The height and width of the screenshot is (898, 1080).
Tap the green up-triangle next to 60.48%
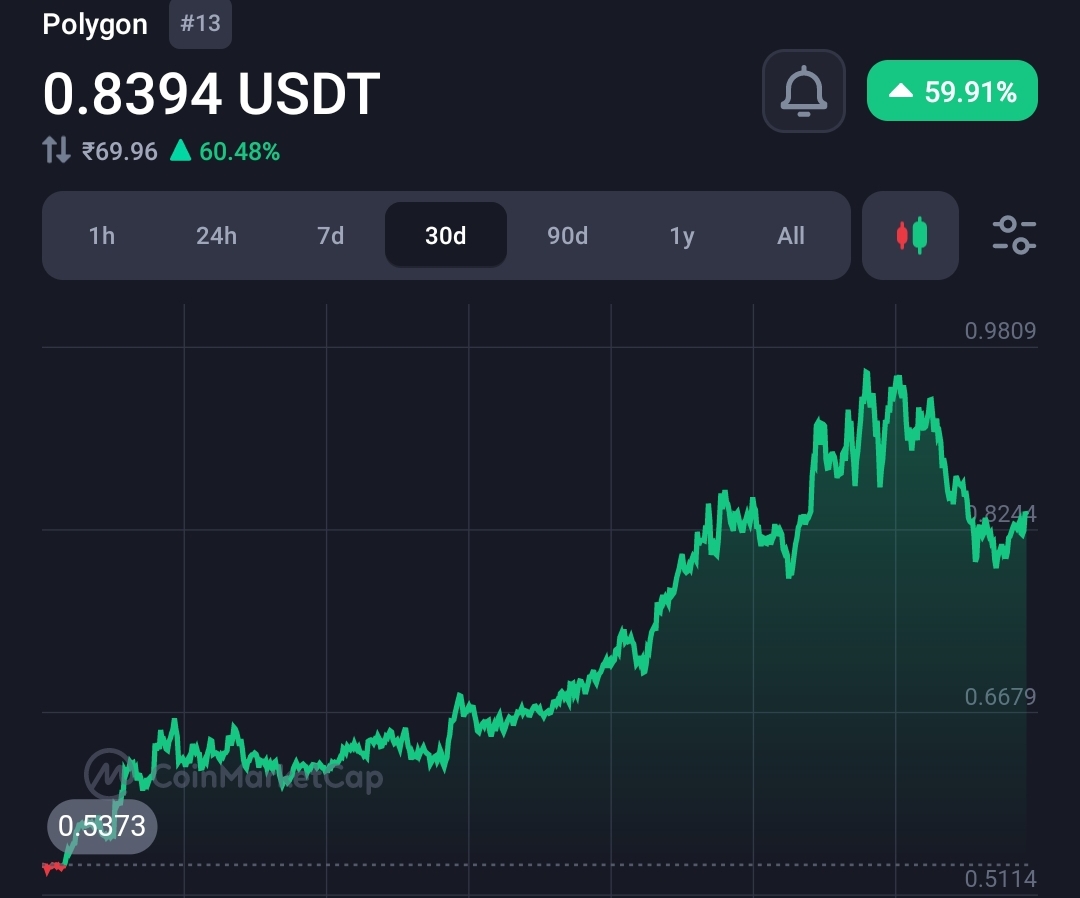pyautogui.click(x=180, y=151)
